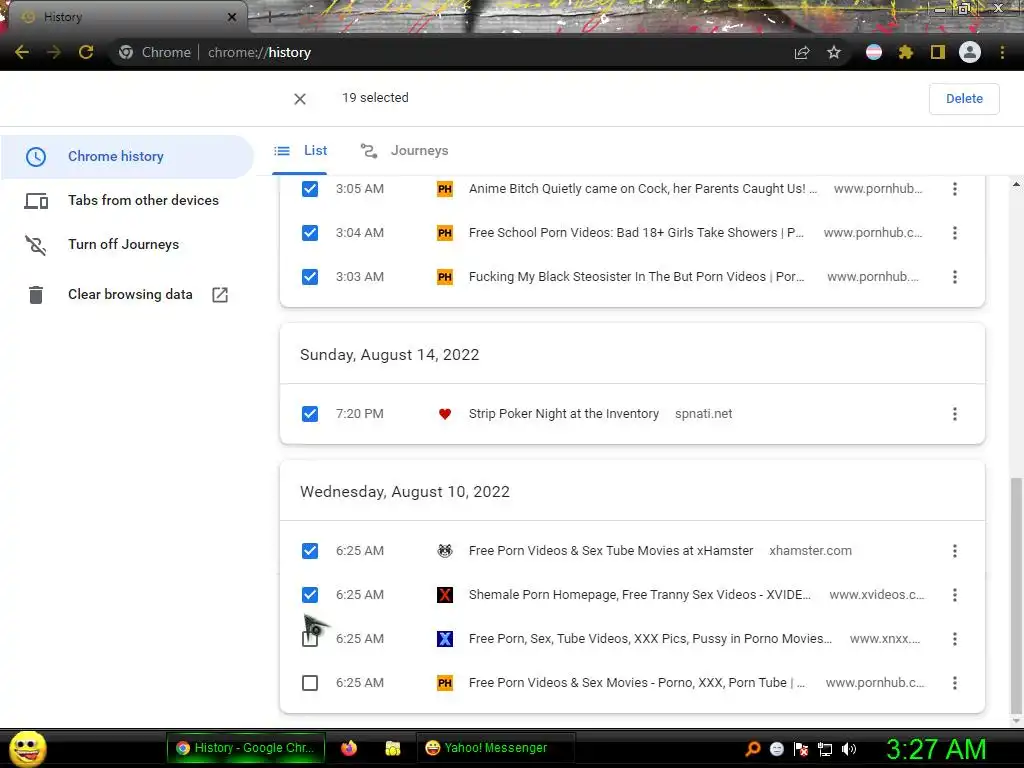Viewport: 1024px width, 768px height.
Task: Click the external-link icon next to Clear browsing data
Action: pos(220,295)
